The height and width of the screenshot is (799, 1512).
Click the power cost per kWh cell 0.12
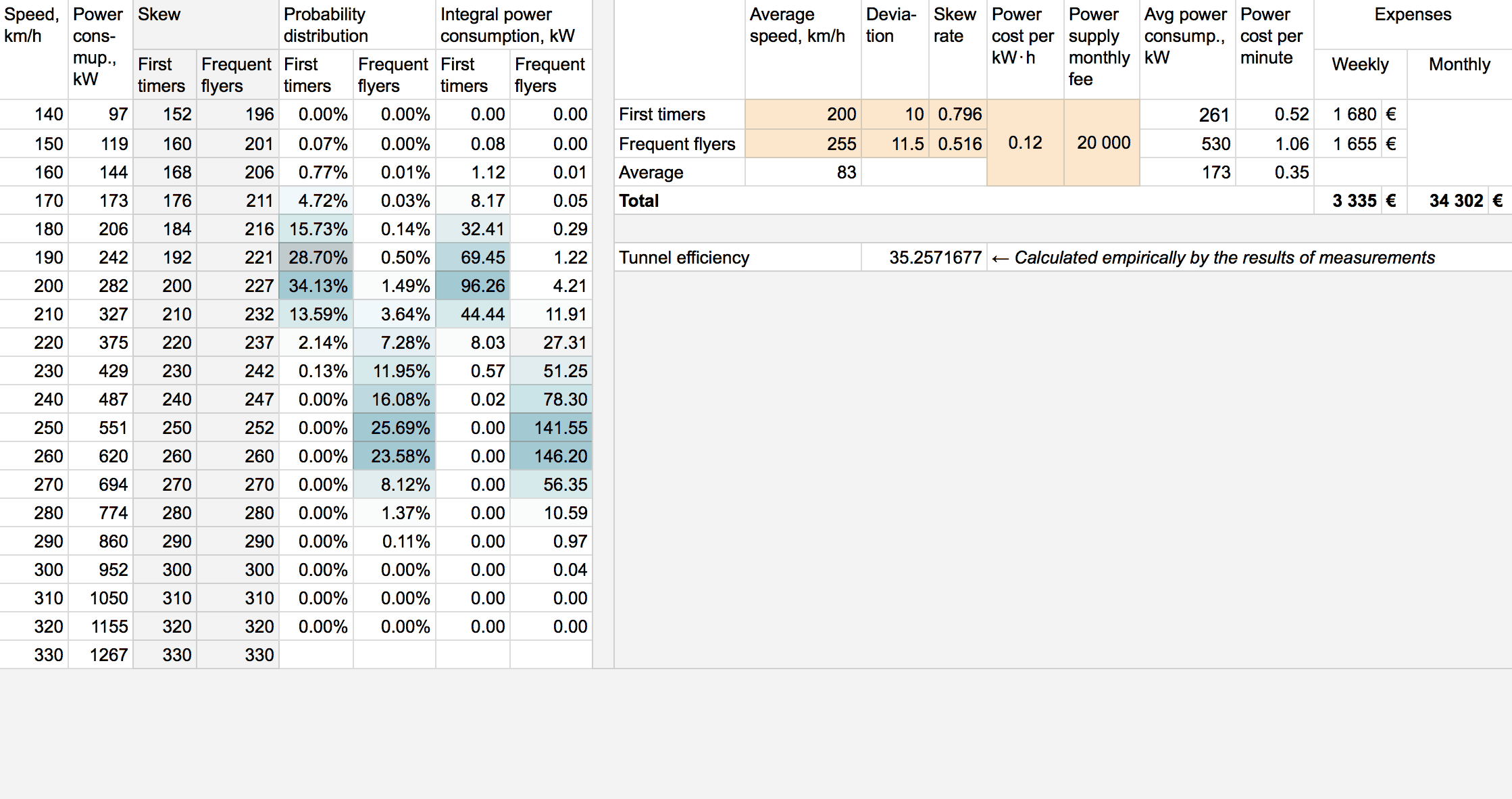point(1026,143)
